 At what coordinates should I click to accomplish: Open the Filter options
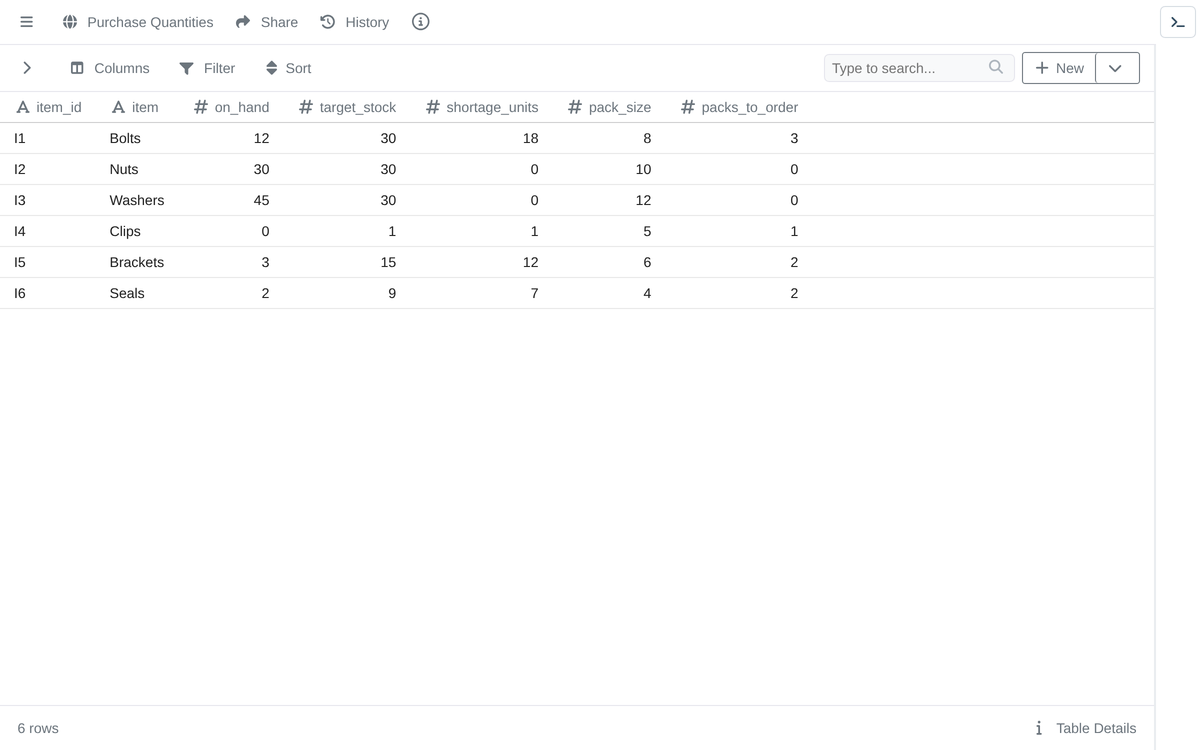(207, 68)
